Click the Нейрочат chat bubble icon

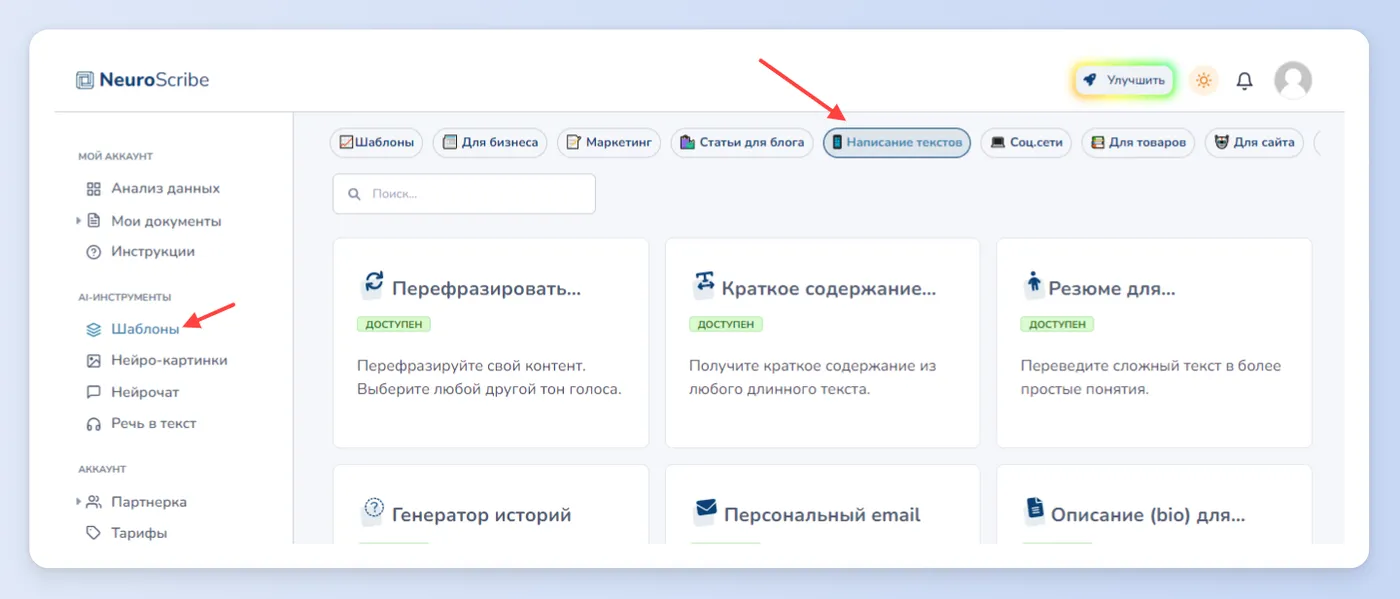94,393
